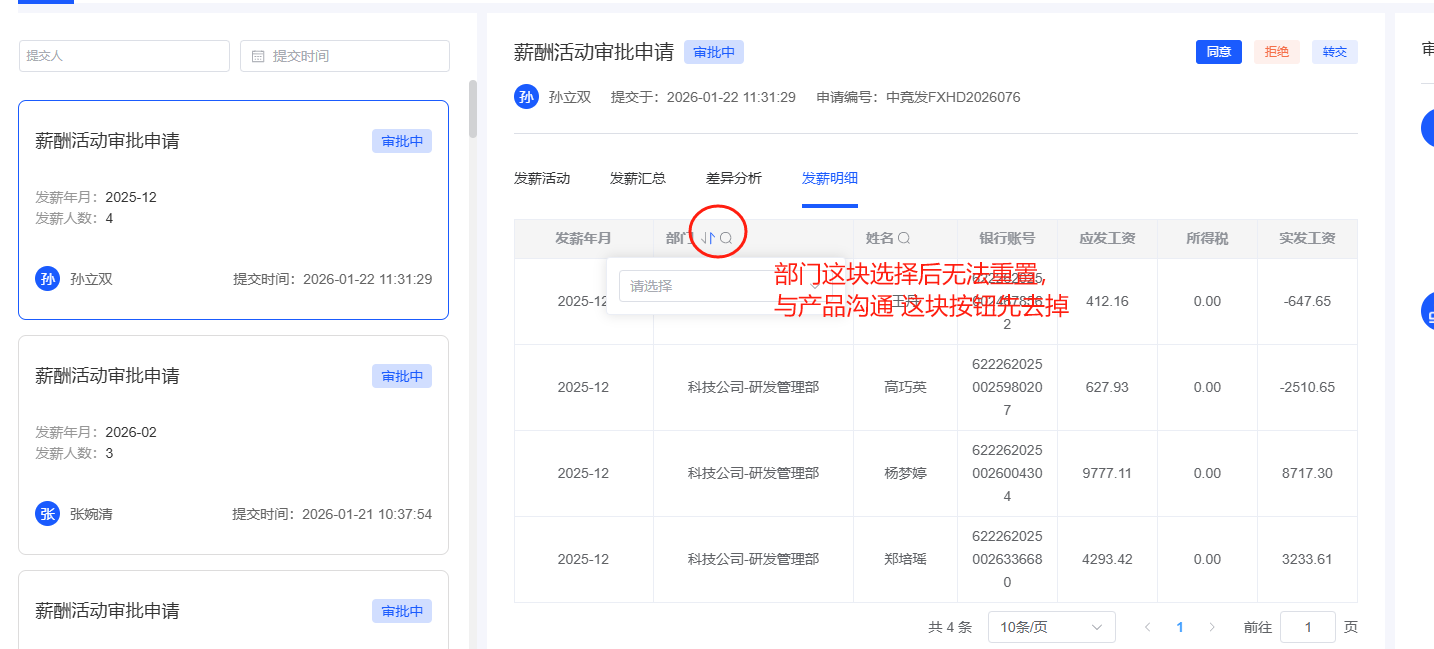Click the 拒绝 reject button
The image size is (1434, 649).
1277,52
